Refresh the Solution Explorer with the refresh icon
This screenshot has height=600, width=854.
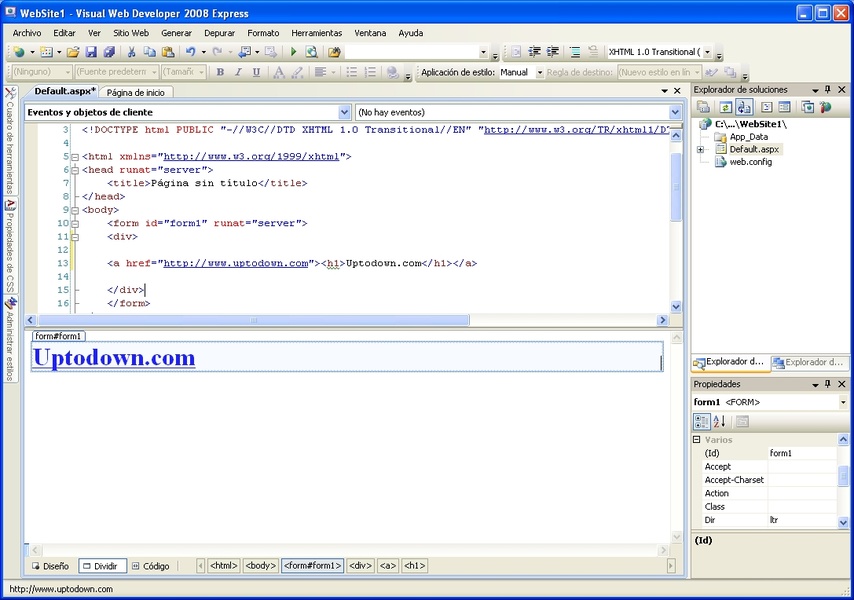point(725,107)
